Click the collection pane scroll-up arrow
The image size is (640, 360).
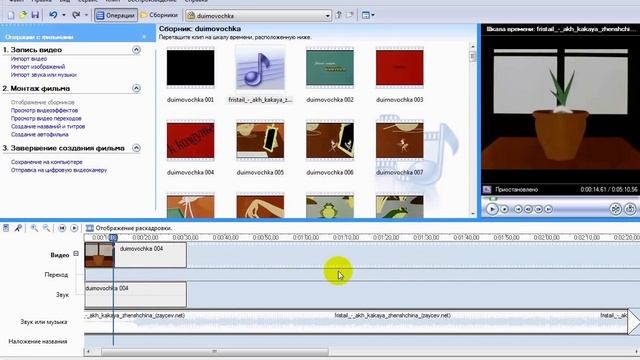[x=473, y=47]
